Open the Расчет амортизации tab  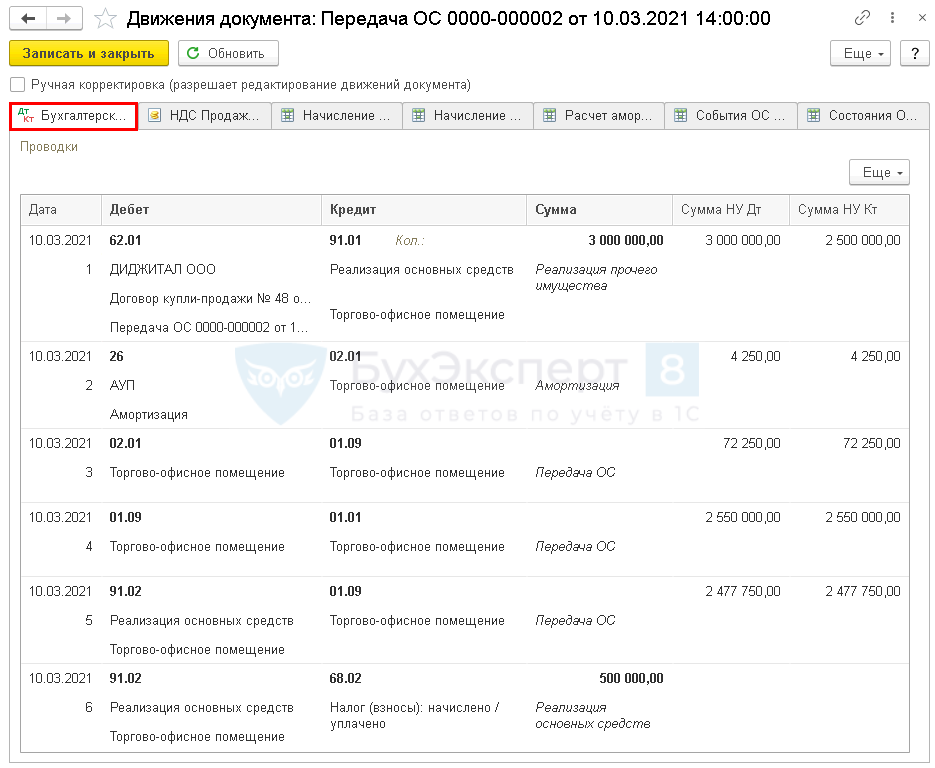pyautogui.click(x=598, y=116)
